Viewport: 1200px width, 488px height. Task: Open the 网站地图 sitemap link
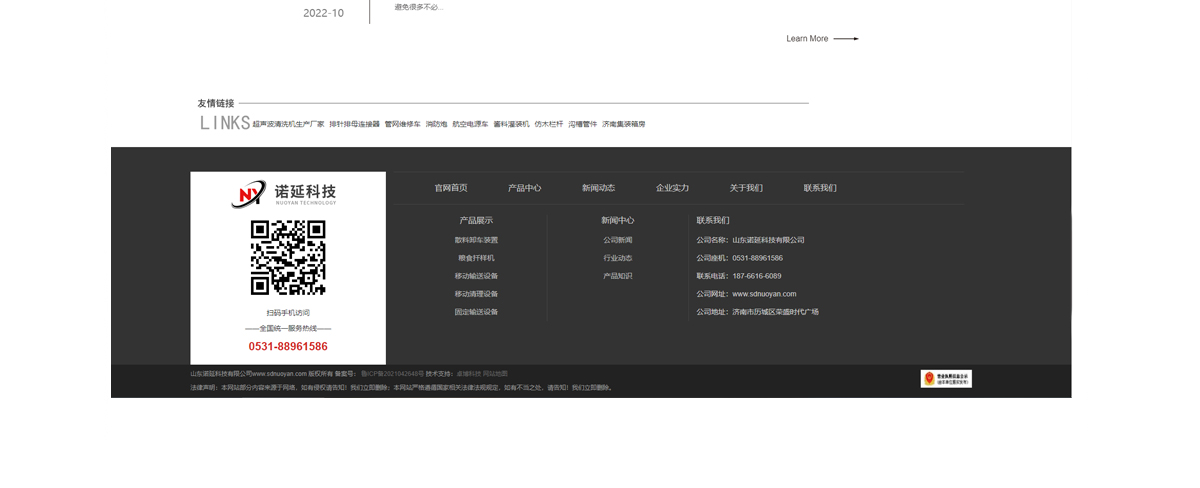click(x=495, y=374)
